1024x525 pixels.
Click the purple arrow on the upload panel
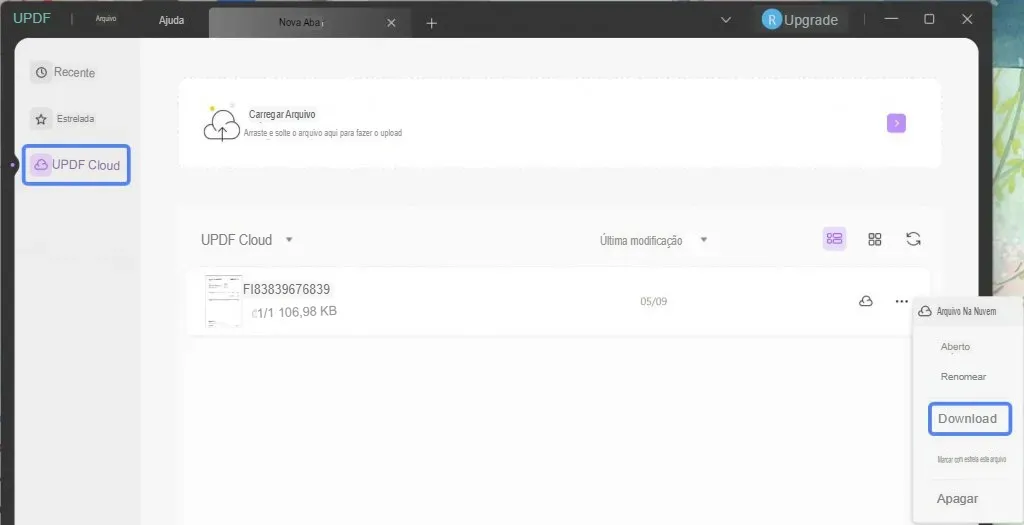896,123
